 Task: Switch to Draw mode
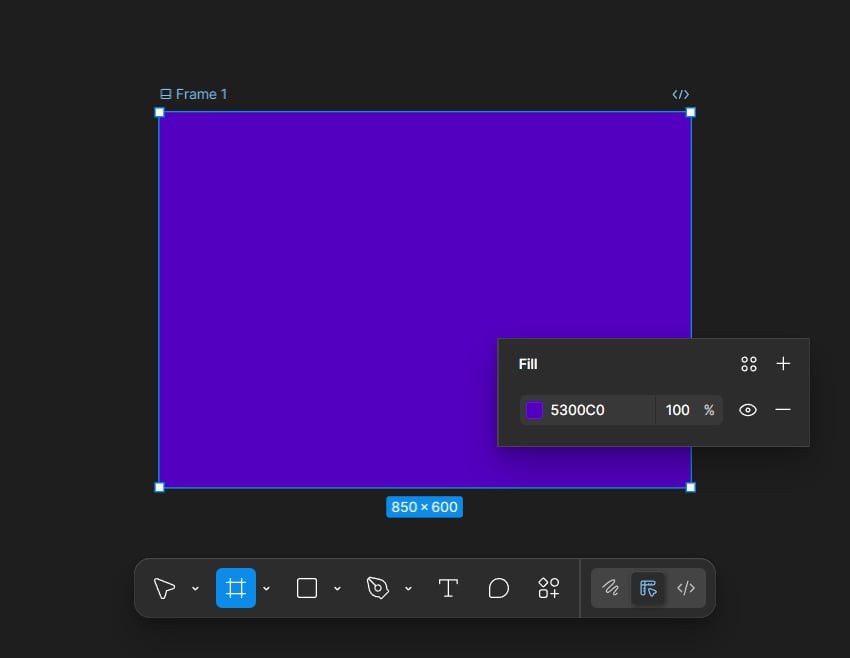611,588
